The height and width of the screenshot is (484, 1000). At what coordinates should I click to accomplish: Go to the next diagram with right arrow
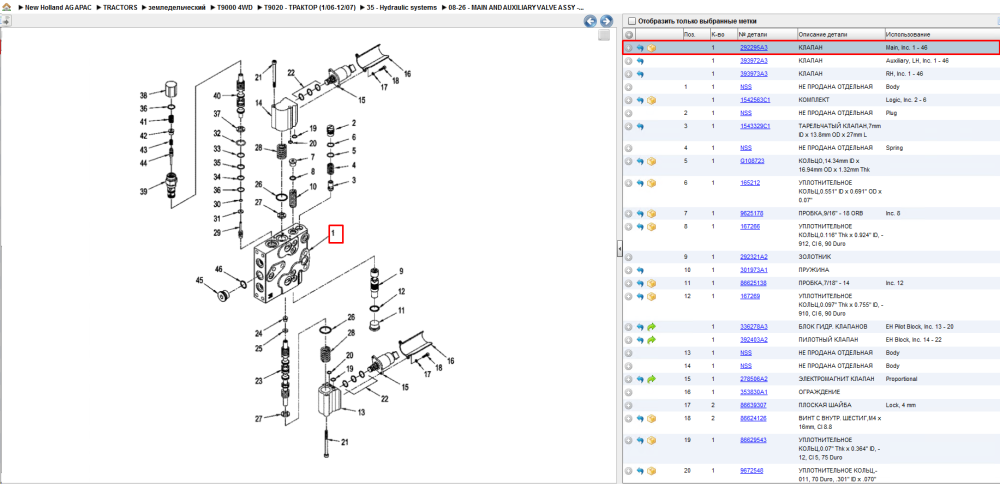[606, 21]
